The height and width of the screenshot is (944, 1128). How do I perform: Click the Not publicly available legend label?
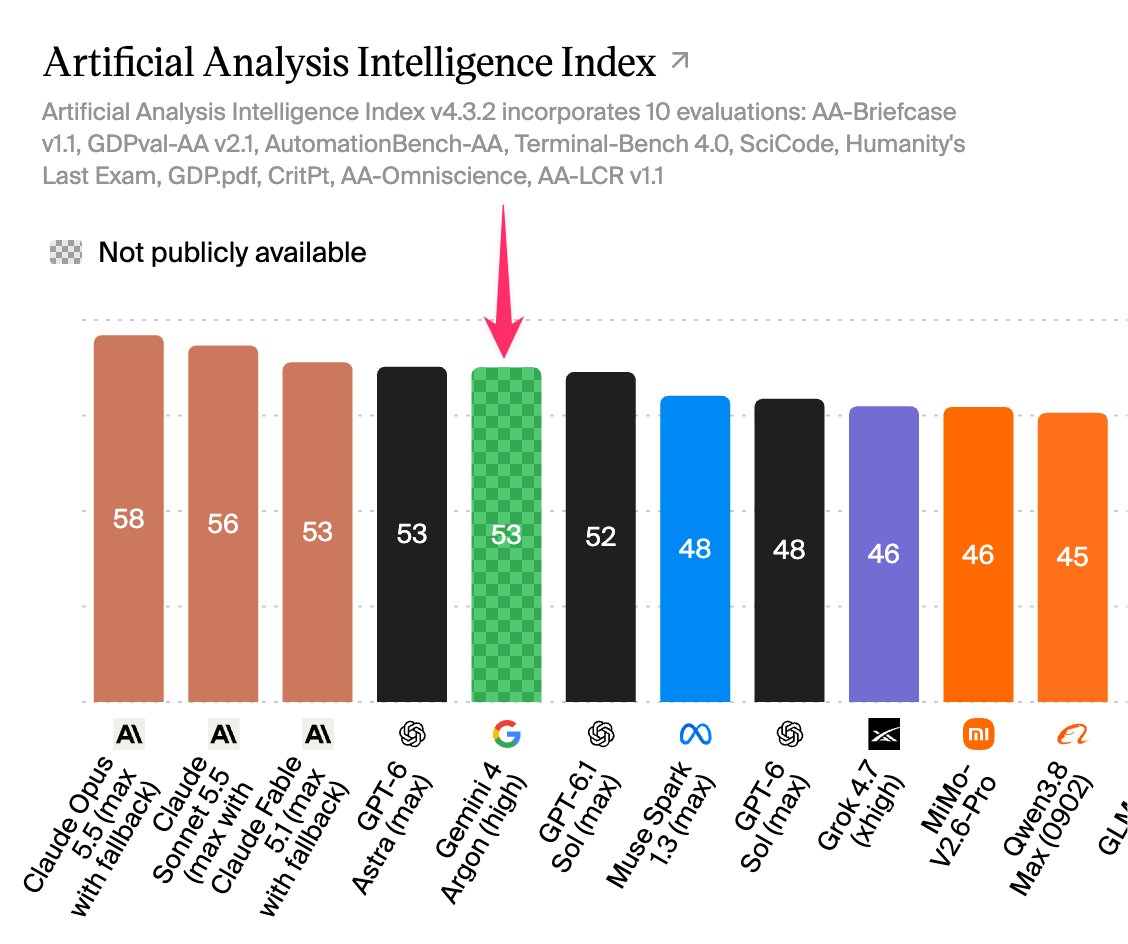click(232, 253)
